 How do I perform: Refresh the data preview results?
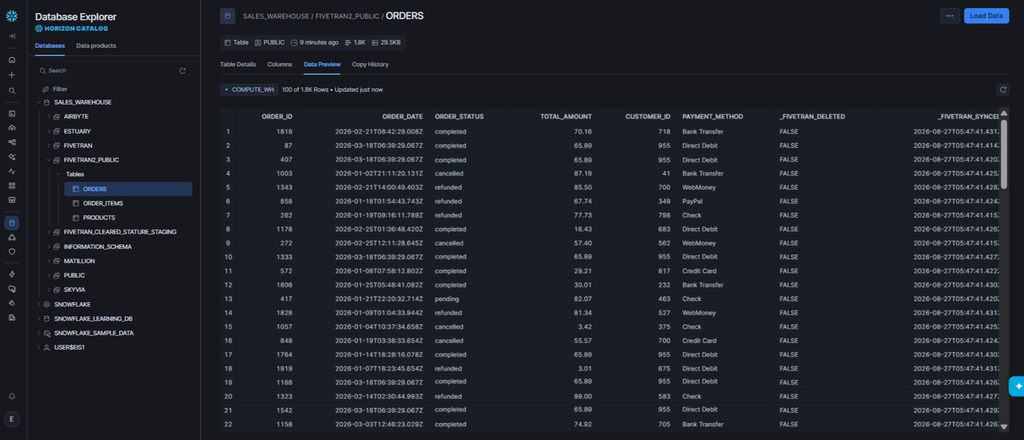pyautogui.click(x=1002, y=89)
